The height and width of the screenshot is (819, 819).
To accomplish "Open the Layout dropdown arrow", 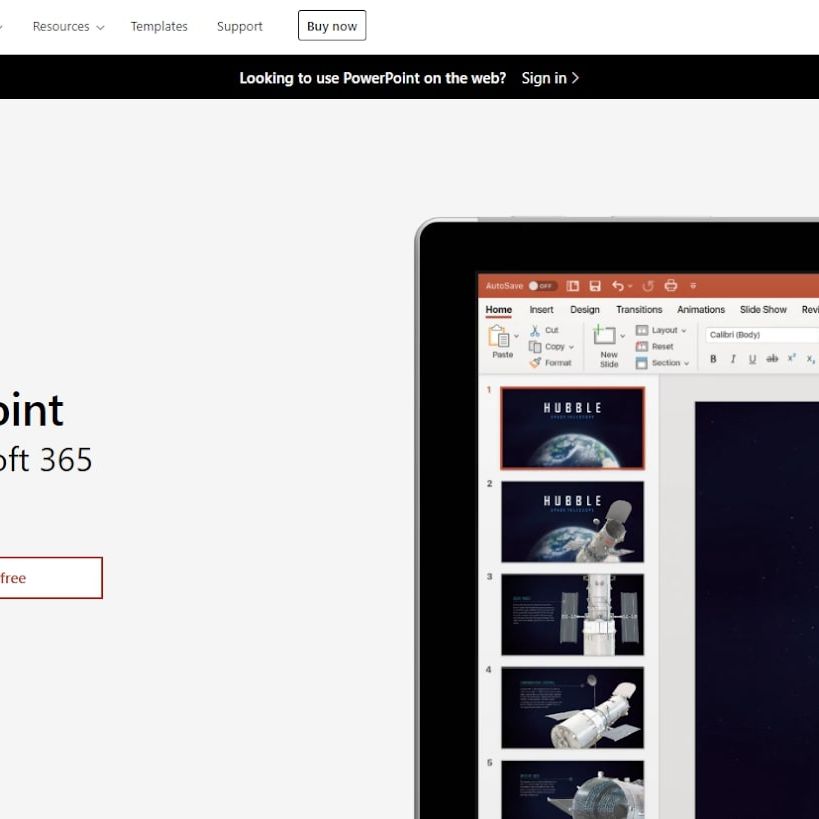I will click(684, 331).
